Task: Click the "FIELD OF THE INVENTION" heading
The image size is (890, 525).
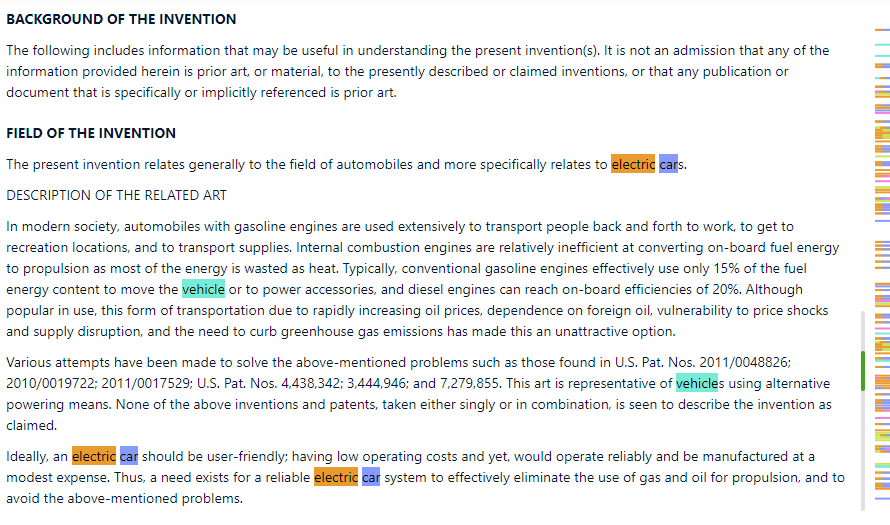Action: pos(91,133)
